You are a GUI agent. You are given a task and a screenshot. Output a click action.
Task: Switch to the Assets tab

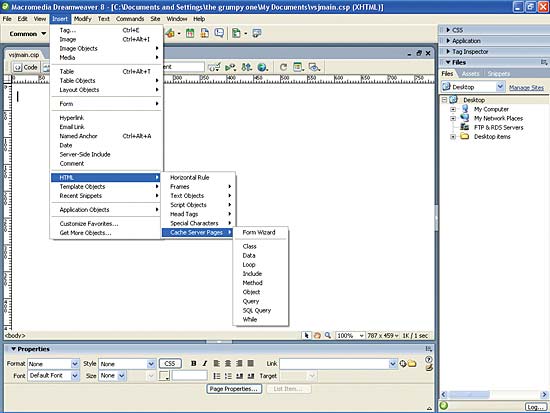[470, 74]
